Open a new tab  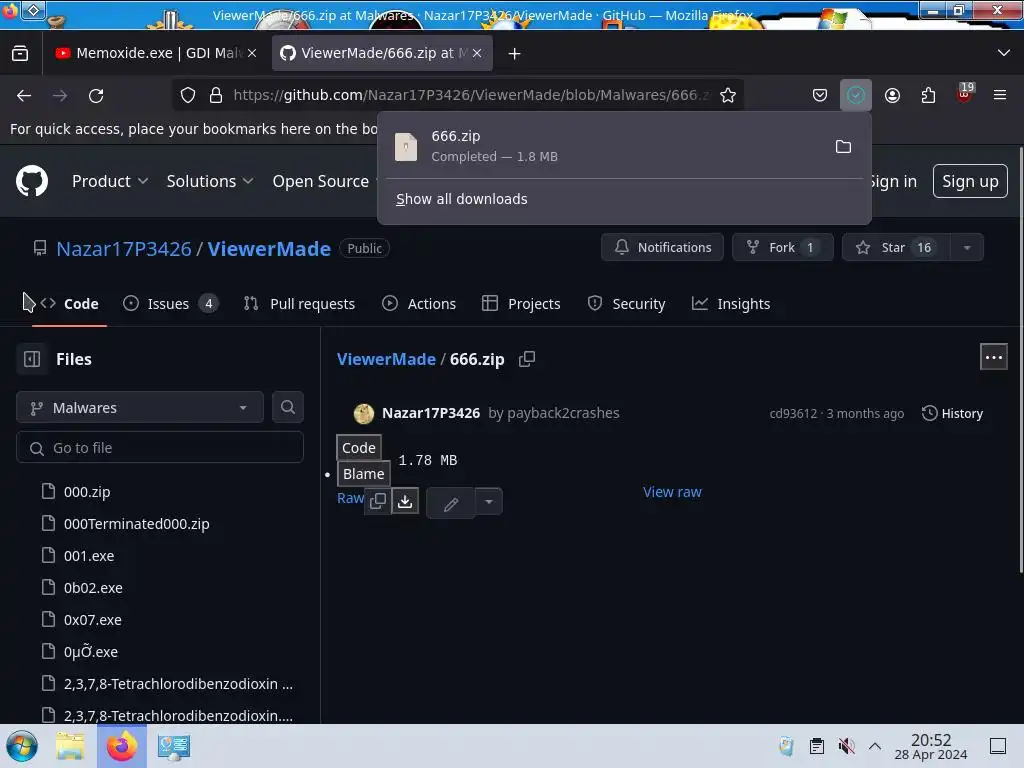click(x=515, y=54)
